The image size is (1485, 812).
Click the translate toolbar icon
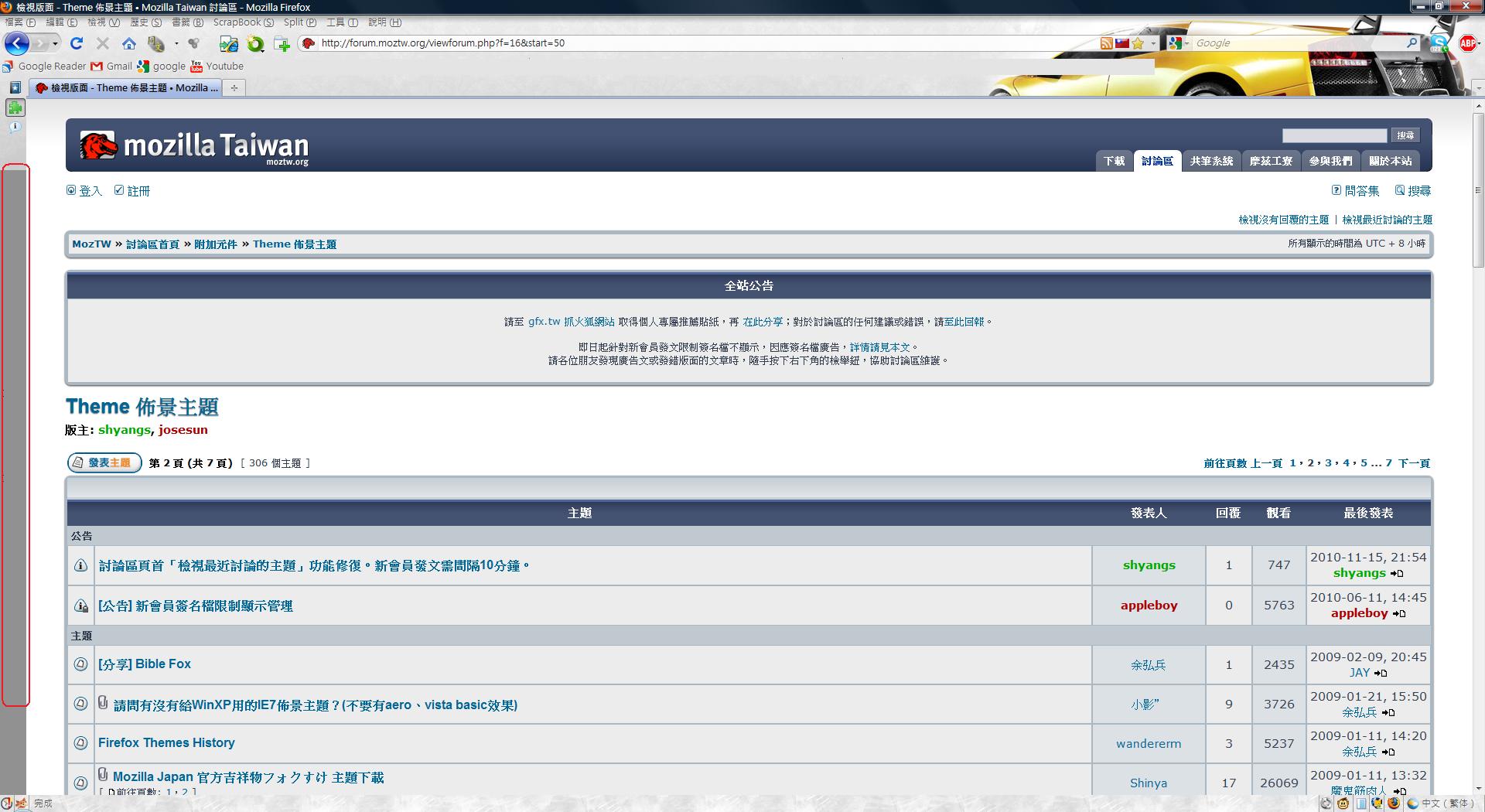(156, 44)
